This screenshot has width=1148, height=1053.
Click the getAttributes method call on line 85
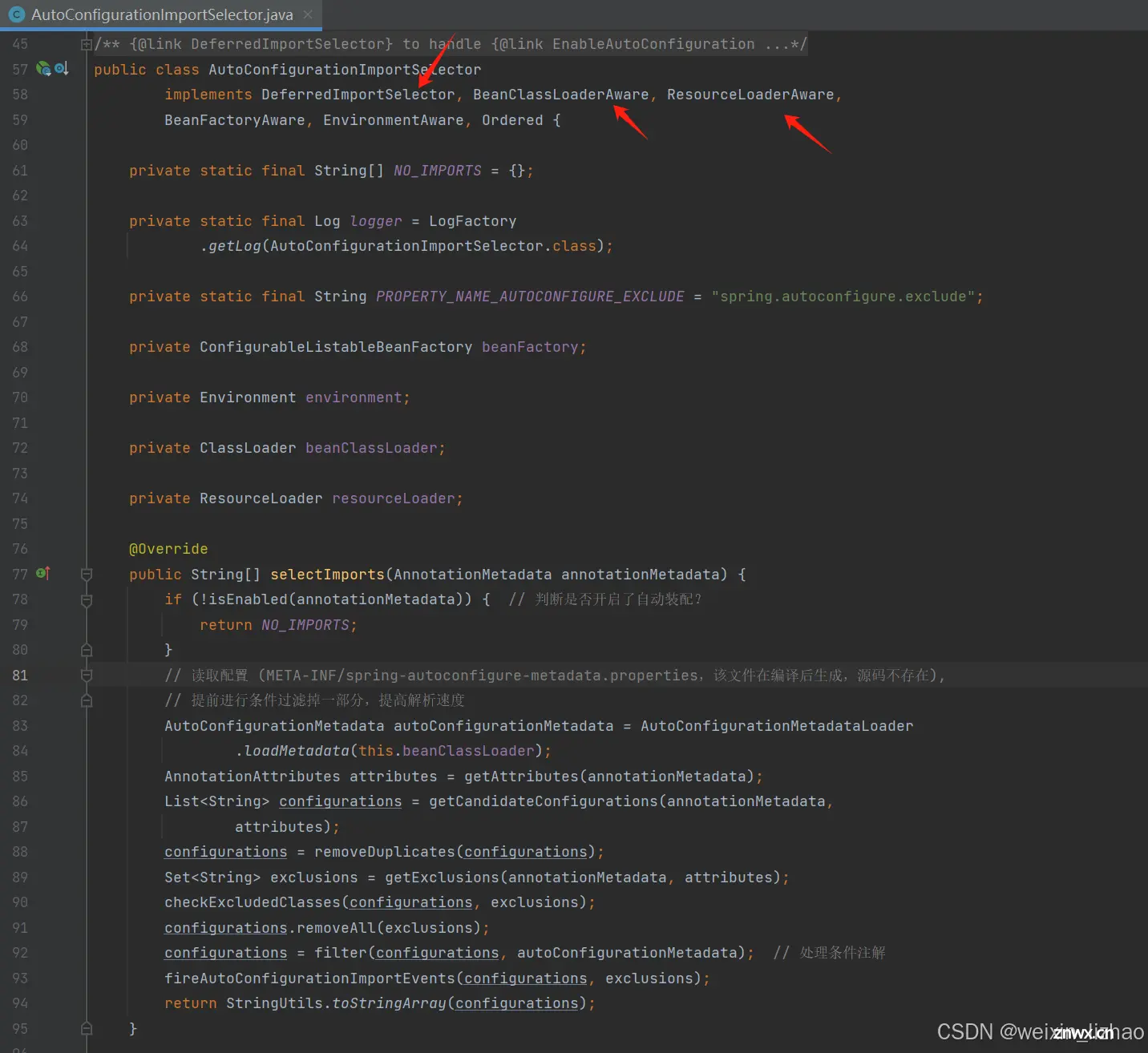(521, 777)
